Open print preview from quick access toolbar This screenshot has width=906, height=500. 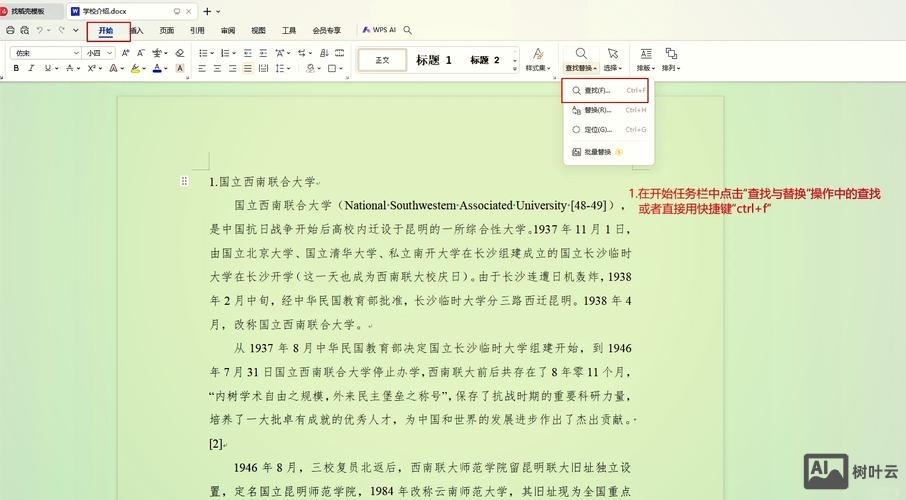tap(24, 30)
